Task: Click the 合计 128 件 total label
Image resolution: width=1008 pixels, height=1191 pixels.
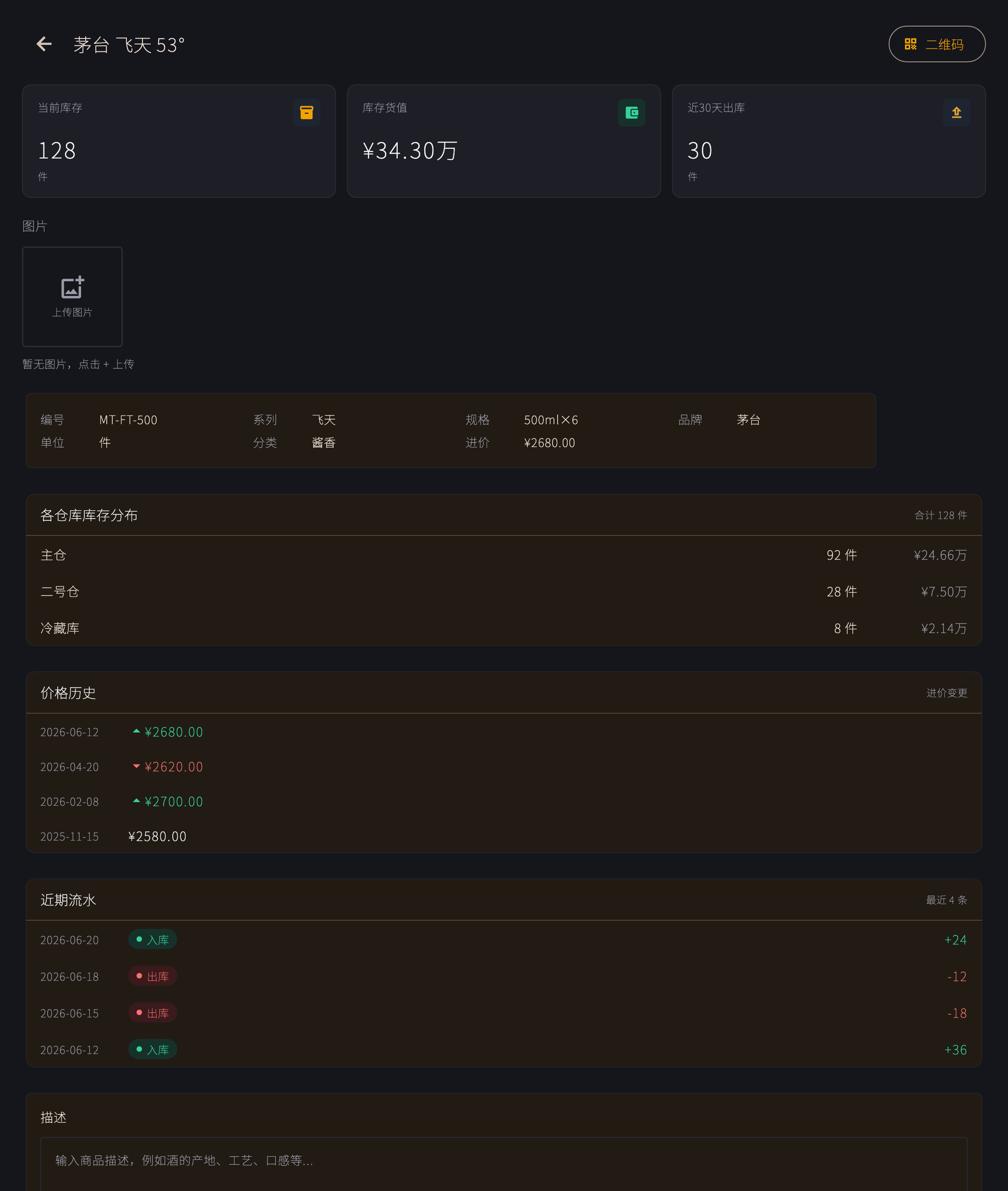Action: point(941,515)
